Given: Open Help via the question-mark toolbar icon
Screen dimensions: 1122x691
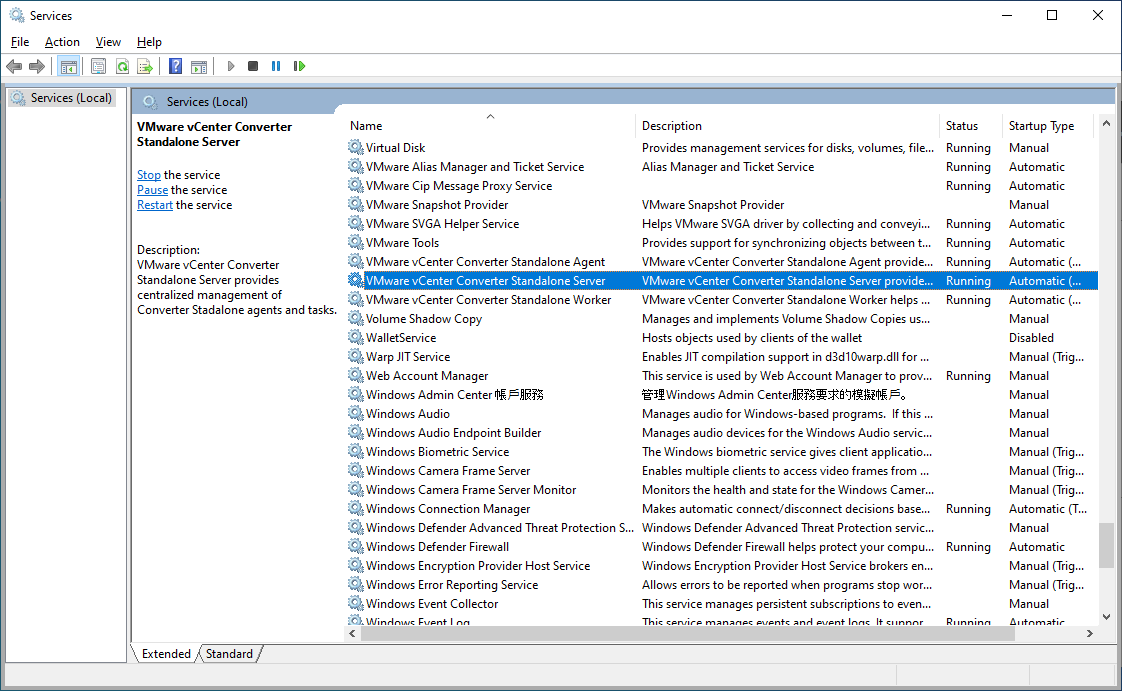Looking at the screenshot, I should [x=175, y=67].
